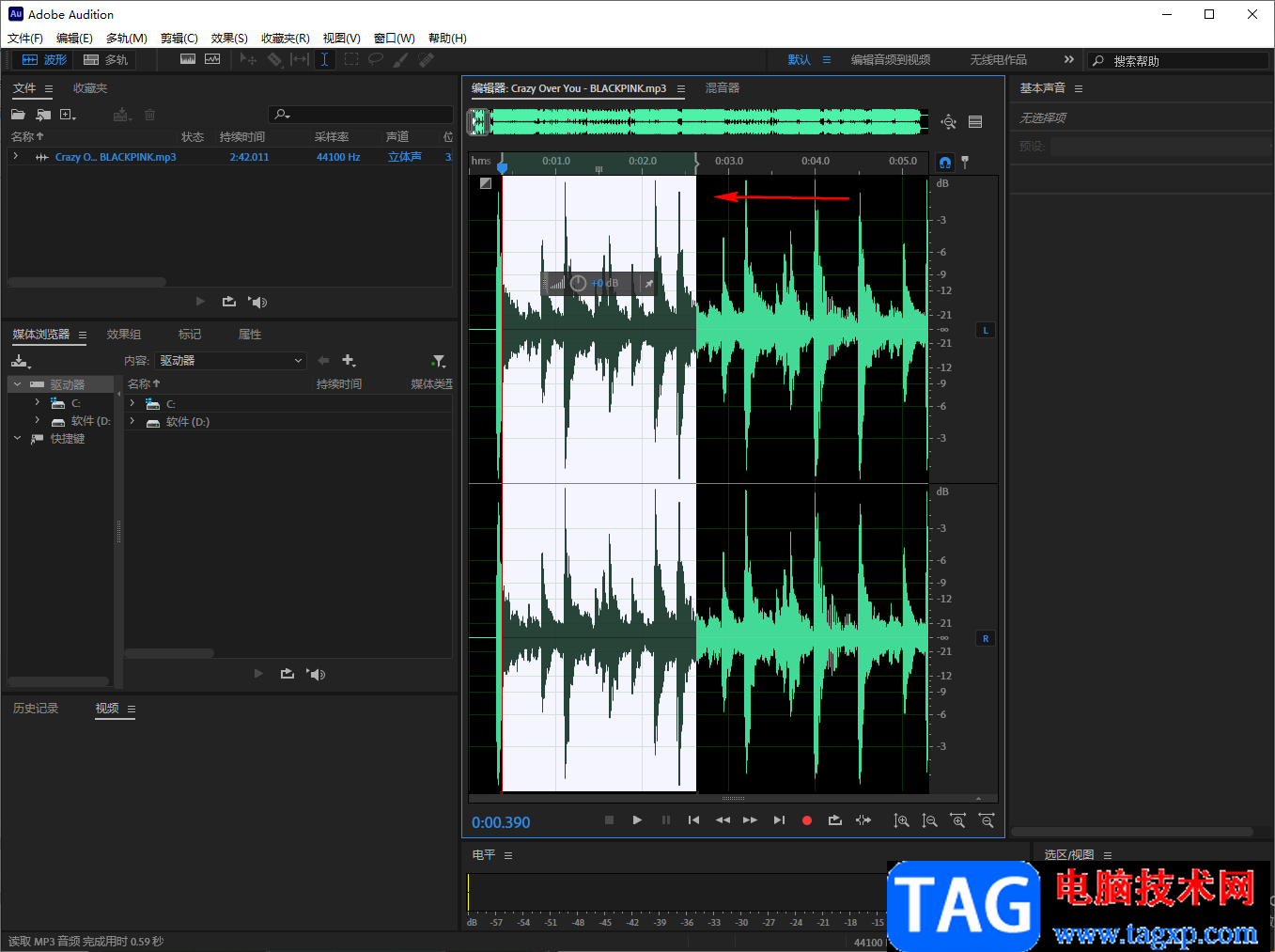The image size is (1275, 952).
Task: Open file folder icon in Files panel
Action: point(18,115)
